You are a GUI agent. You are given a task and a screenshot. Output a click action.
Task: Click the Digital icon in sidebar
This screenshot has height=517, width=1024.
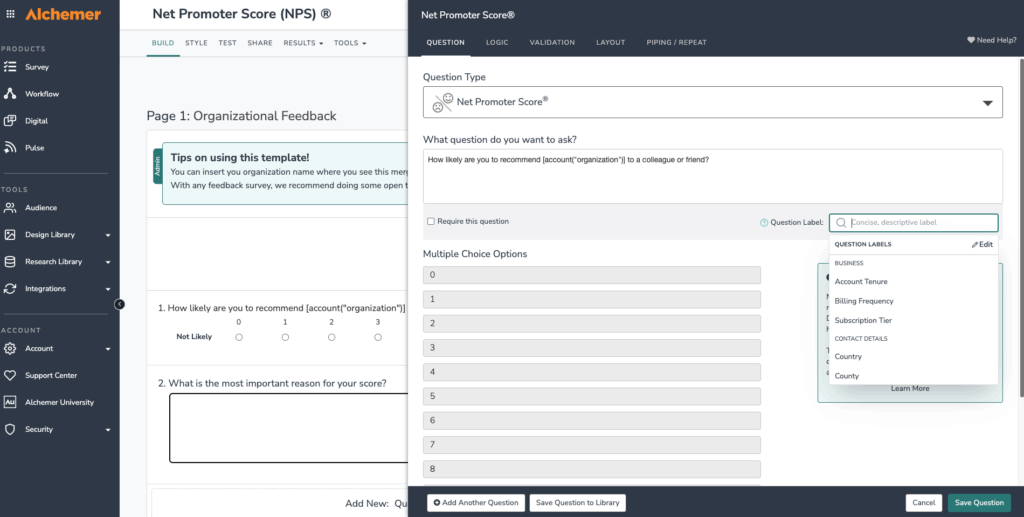point(10,120)
